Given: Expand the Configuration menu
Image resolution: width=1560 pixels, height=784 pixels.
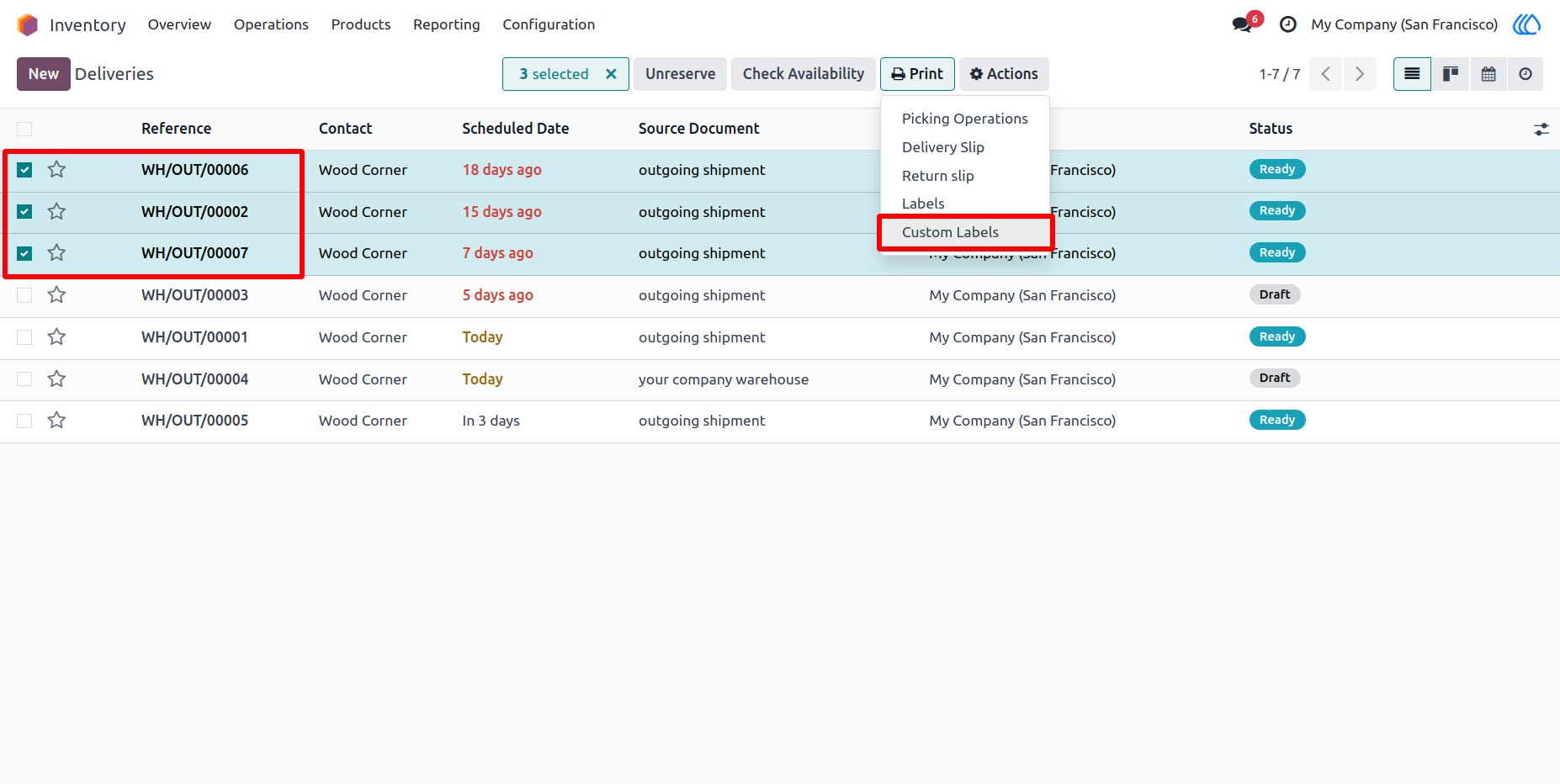Looking at the screenshot, I should click(x=549, y=25).
